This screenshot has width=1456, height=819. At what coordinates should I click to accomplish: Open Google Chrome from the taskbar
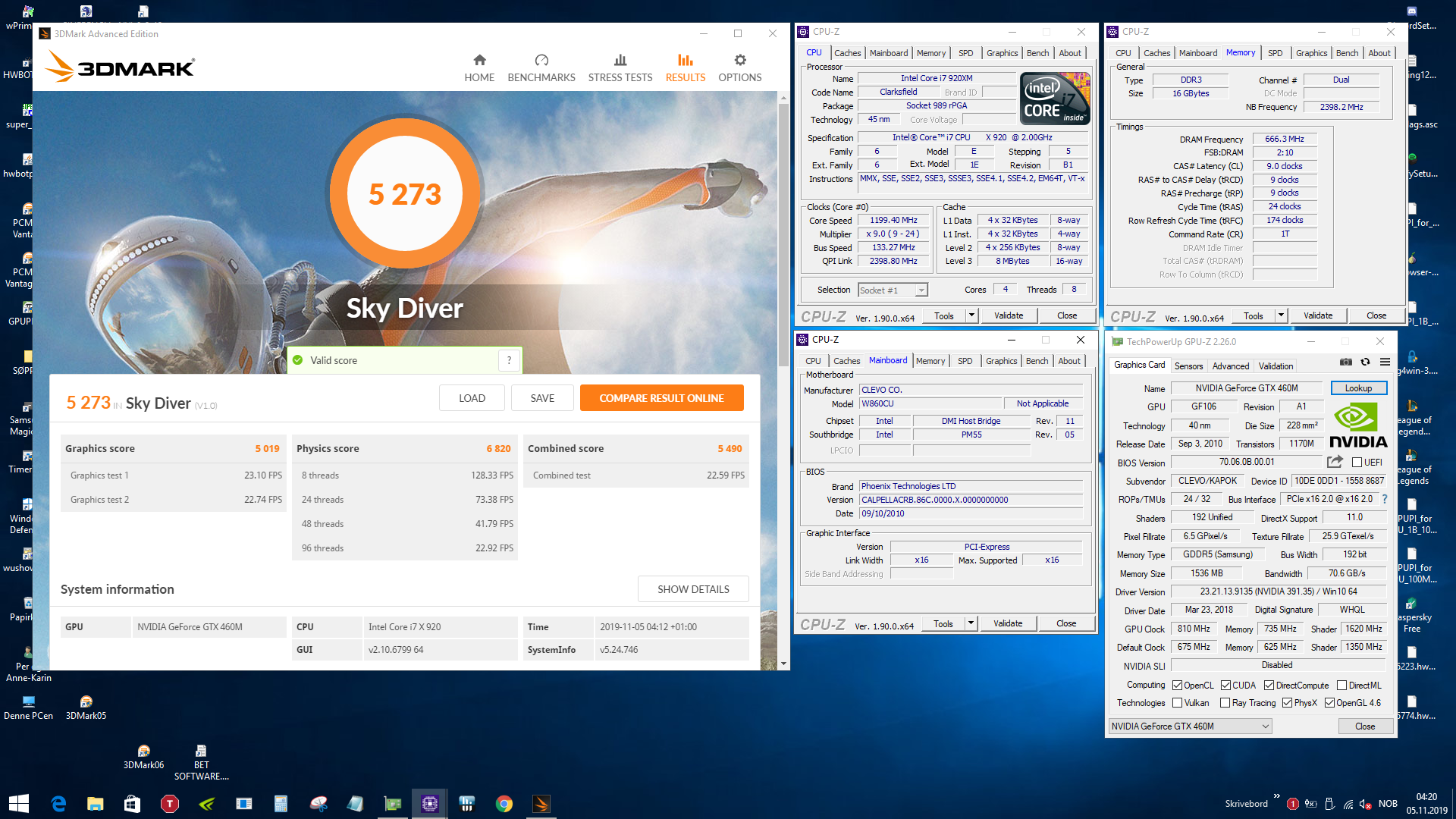504,804
